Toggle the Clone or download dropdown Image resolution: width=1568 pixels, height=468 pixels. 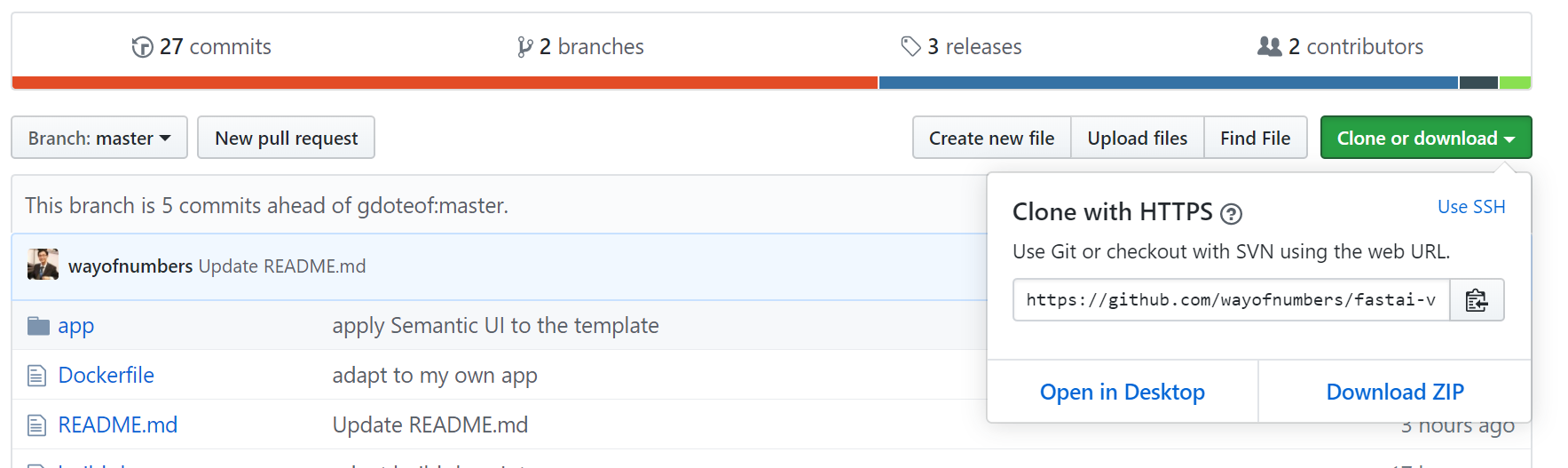point(1425,138)
